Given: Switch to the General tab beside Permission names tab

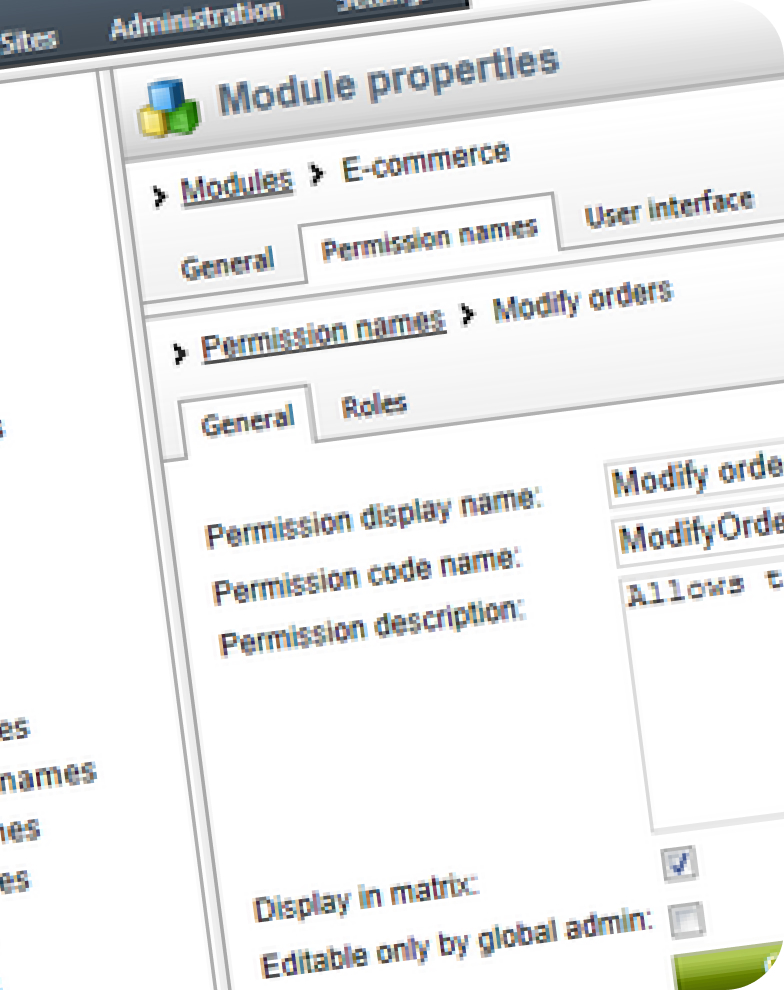Looking at the screenshot, I should pyautogui.click(x=227, y=264).
